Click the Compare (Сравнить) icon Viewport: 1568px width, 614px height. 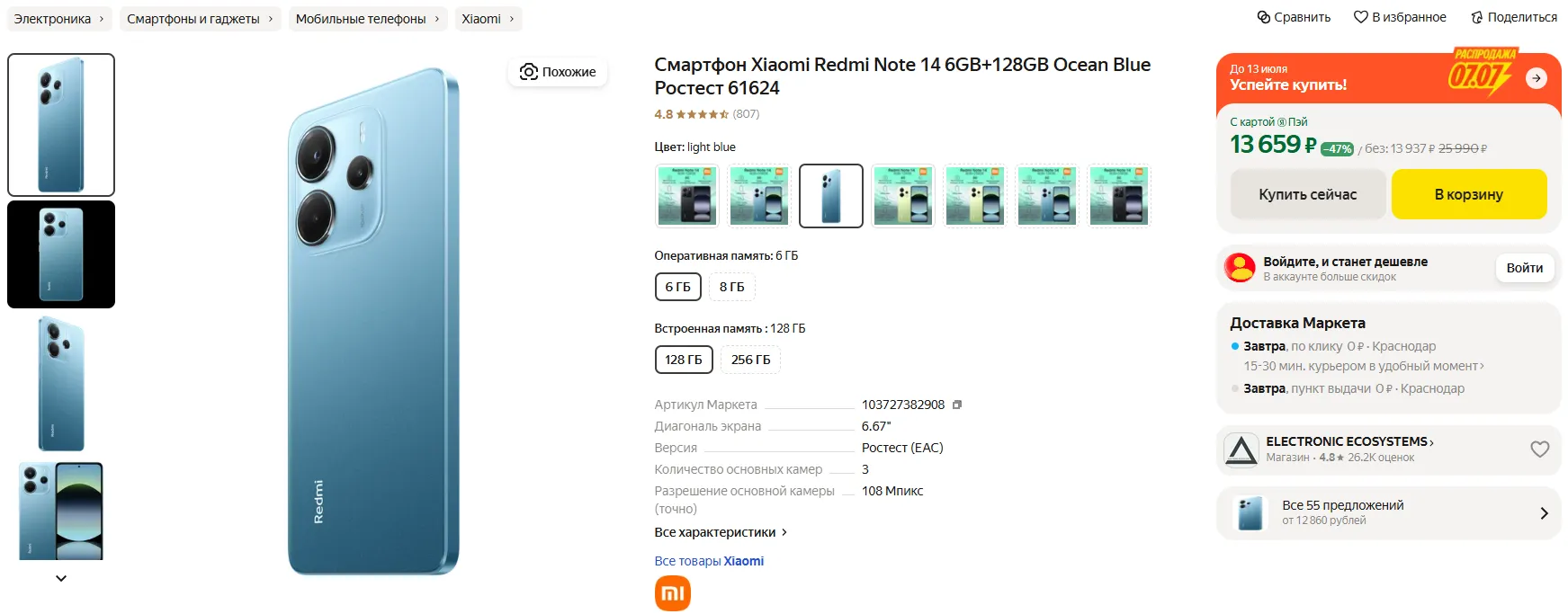point(1264,17)
